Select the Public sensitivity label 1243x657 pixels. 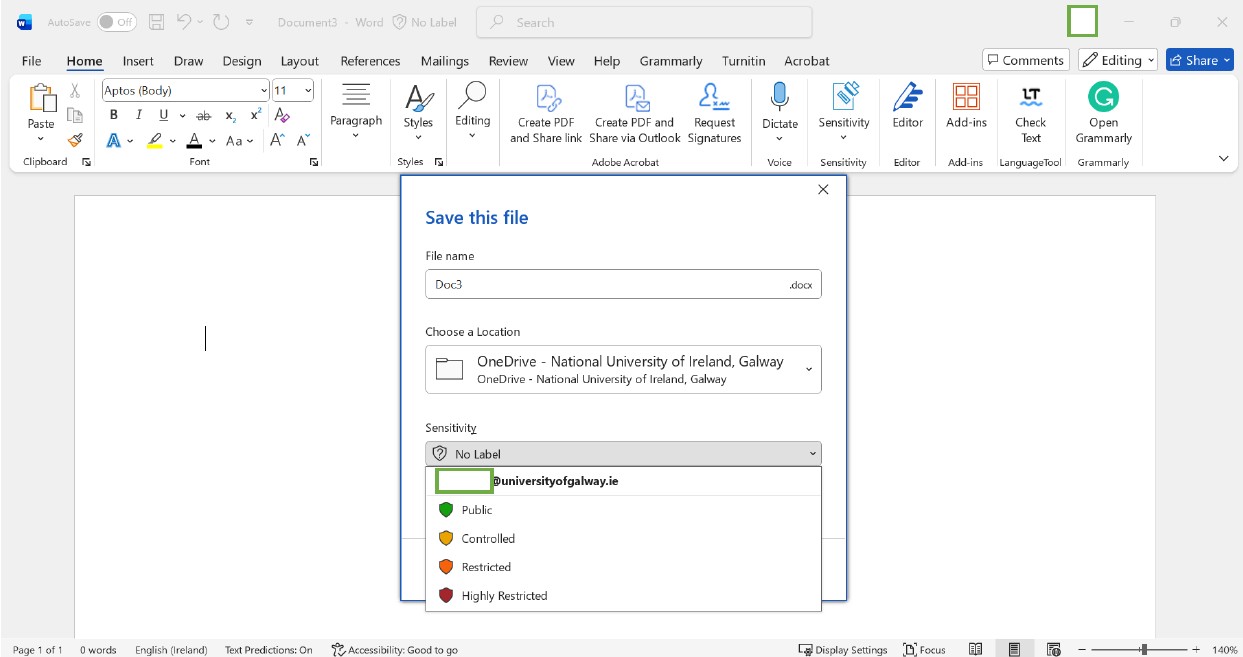(623, 510)
